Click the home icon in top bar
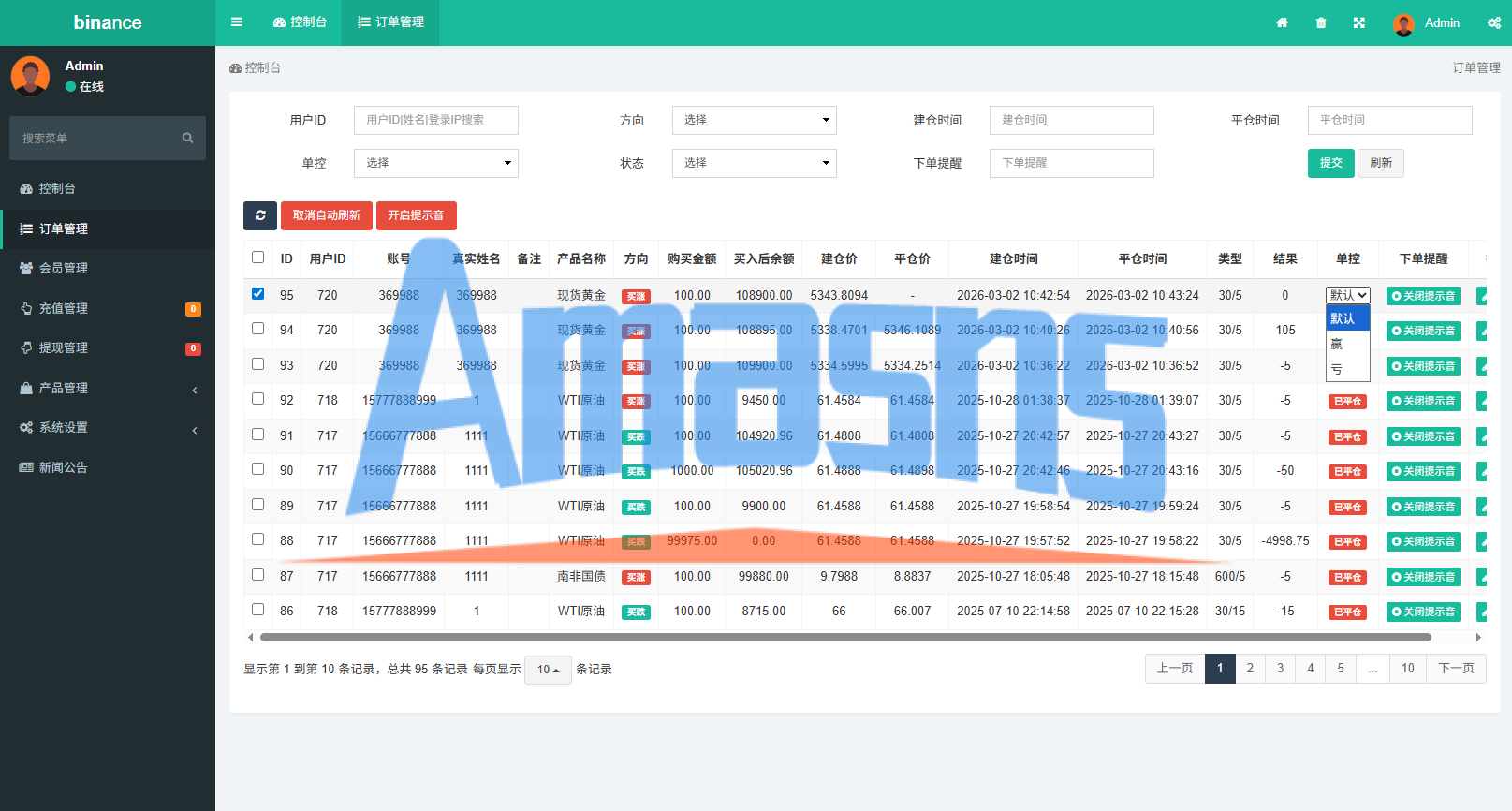Image resolution: width=1512 pixels, height=811 pixels. (1282, 22)
